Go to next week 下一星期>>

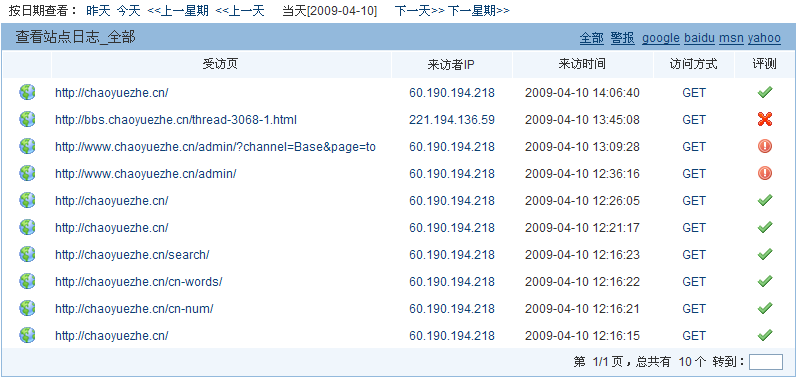coord(478,11)
